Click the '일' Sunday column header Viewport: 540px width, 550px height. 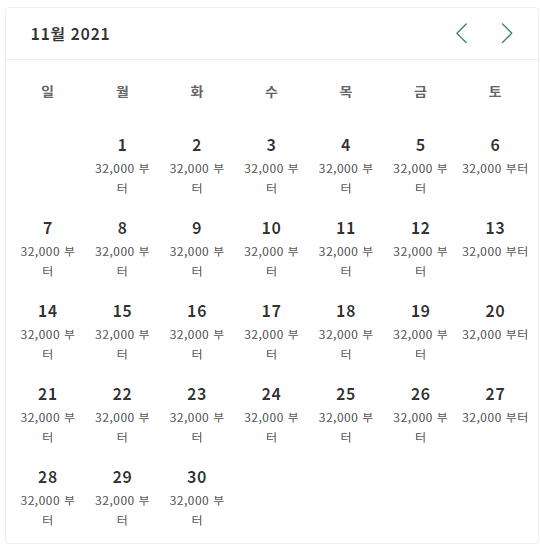(47, 92)
